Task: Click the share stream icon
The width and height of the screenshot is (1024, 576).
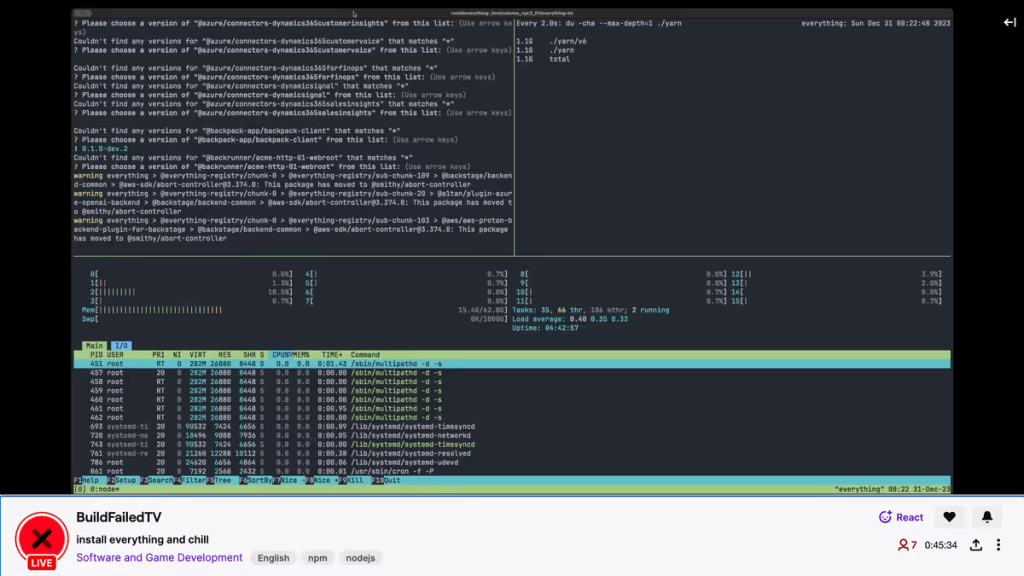Action: coord(976,545)
